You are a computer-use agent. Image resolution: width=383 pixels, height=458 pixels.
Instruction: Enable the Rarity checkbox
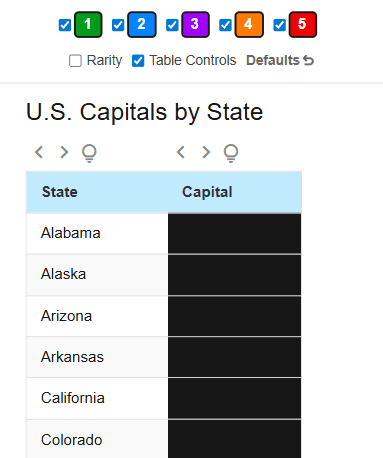(75, 61)
